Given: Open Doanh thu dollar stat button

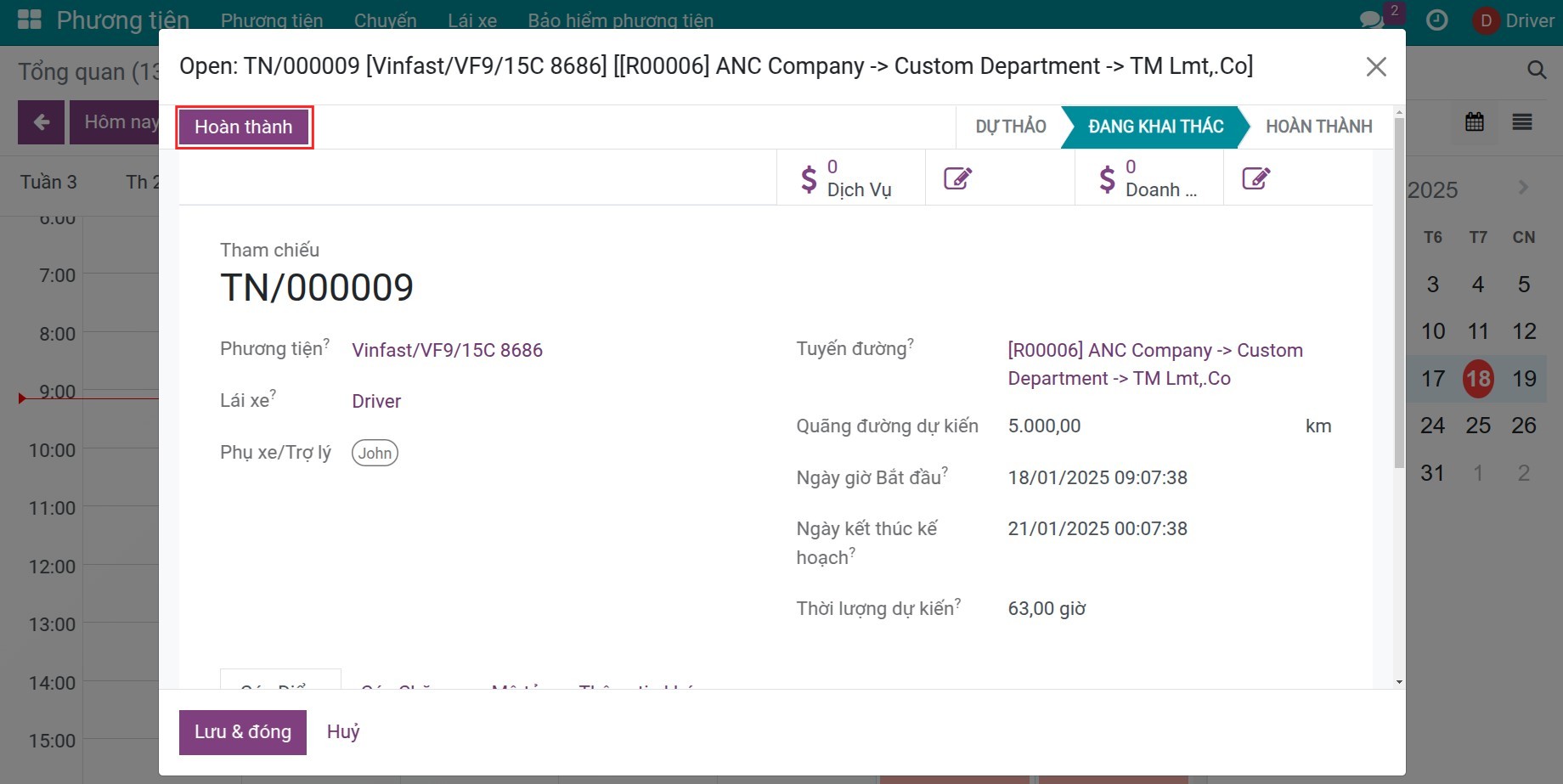Looking at the screenshot, I should point(1148,178).
